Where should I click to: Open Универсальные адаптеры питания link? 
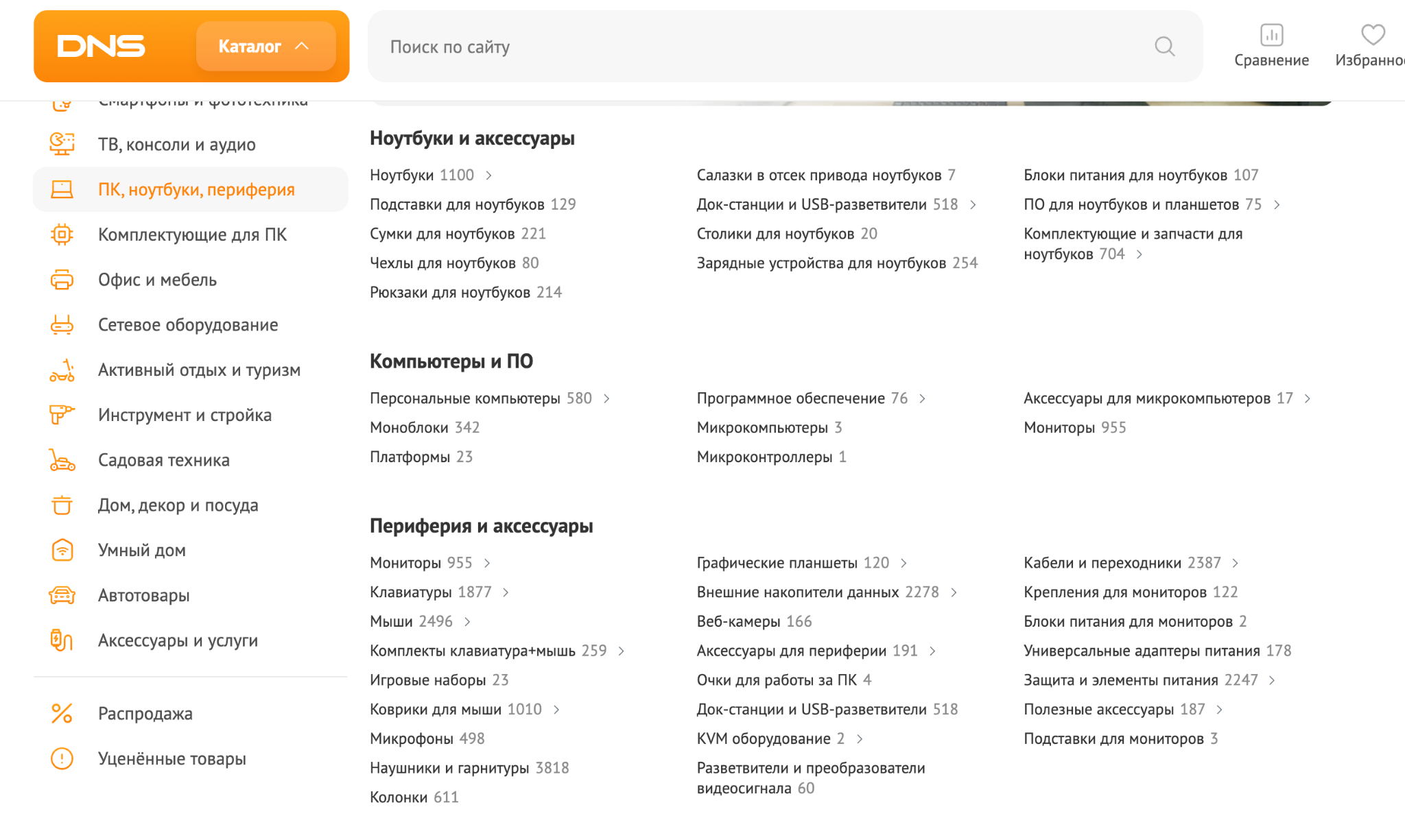click(1157, 651)
